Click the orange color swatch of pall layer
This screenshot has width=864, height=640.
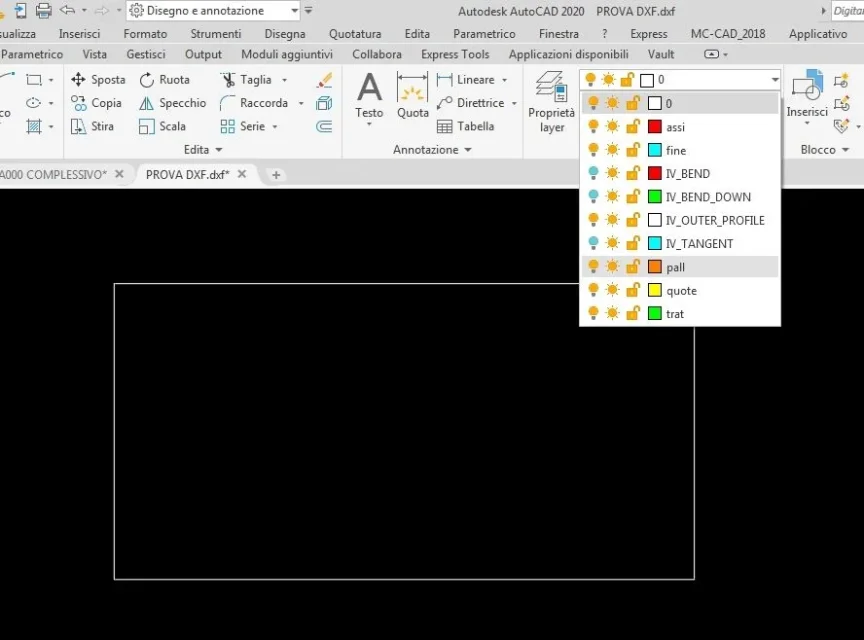coord(655,267)
